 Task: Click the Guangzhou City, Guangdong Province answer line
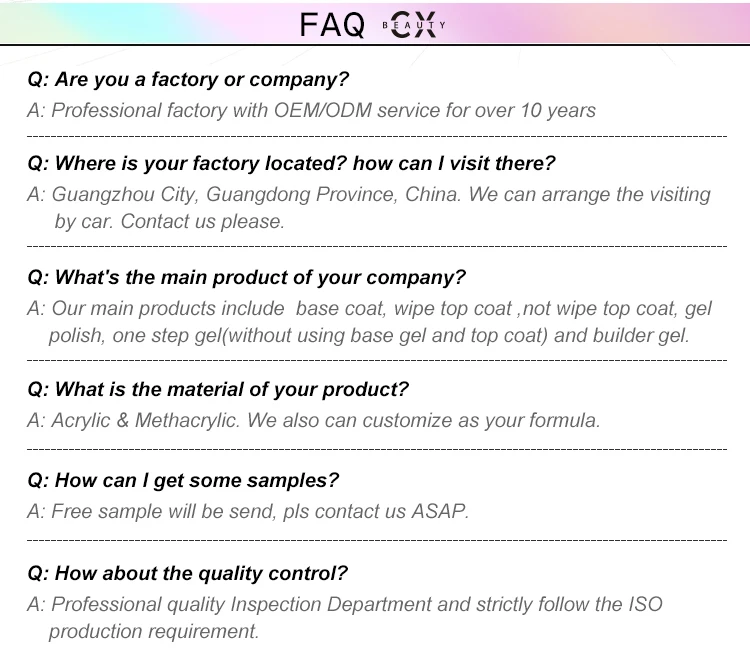point(369,194)
